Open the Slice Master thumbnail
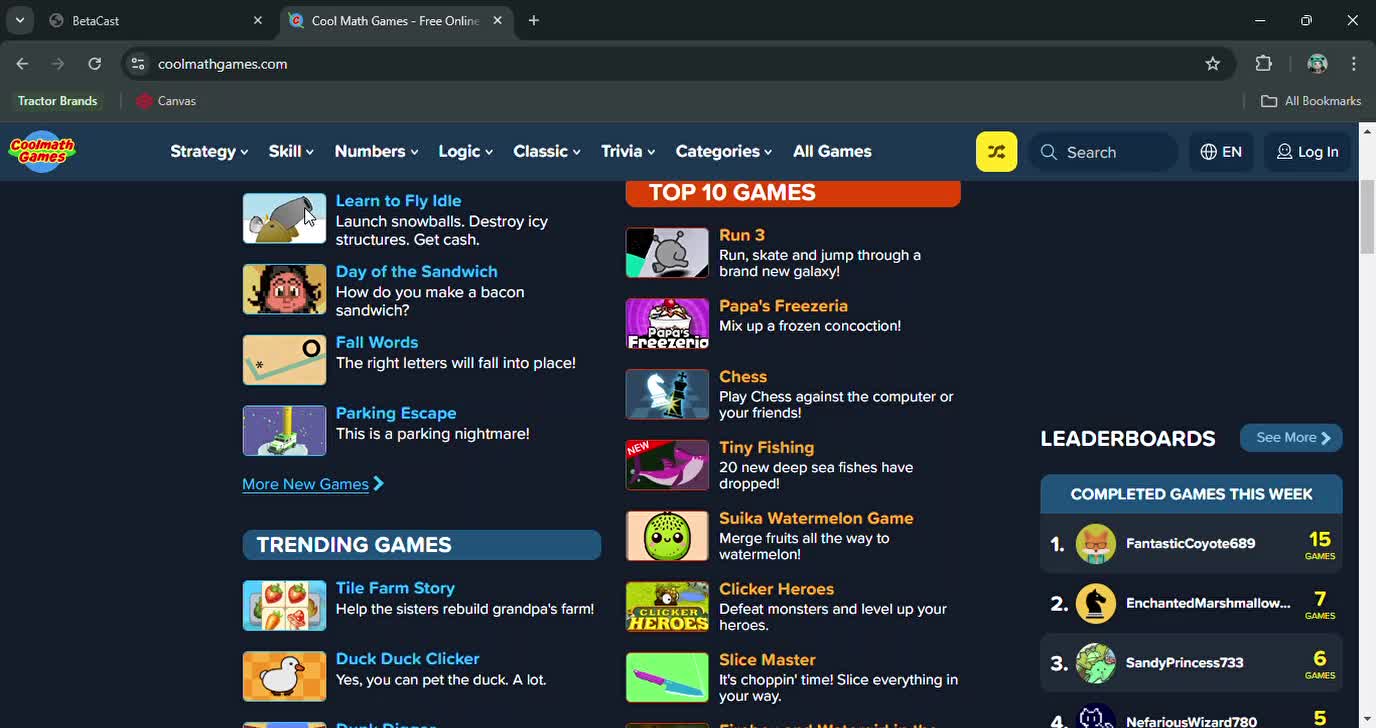Viewport: 1376px width, 728px height. (667, 677)
